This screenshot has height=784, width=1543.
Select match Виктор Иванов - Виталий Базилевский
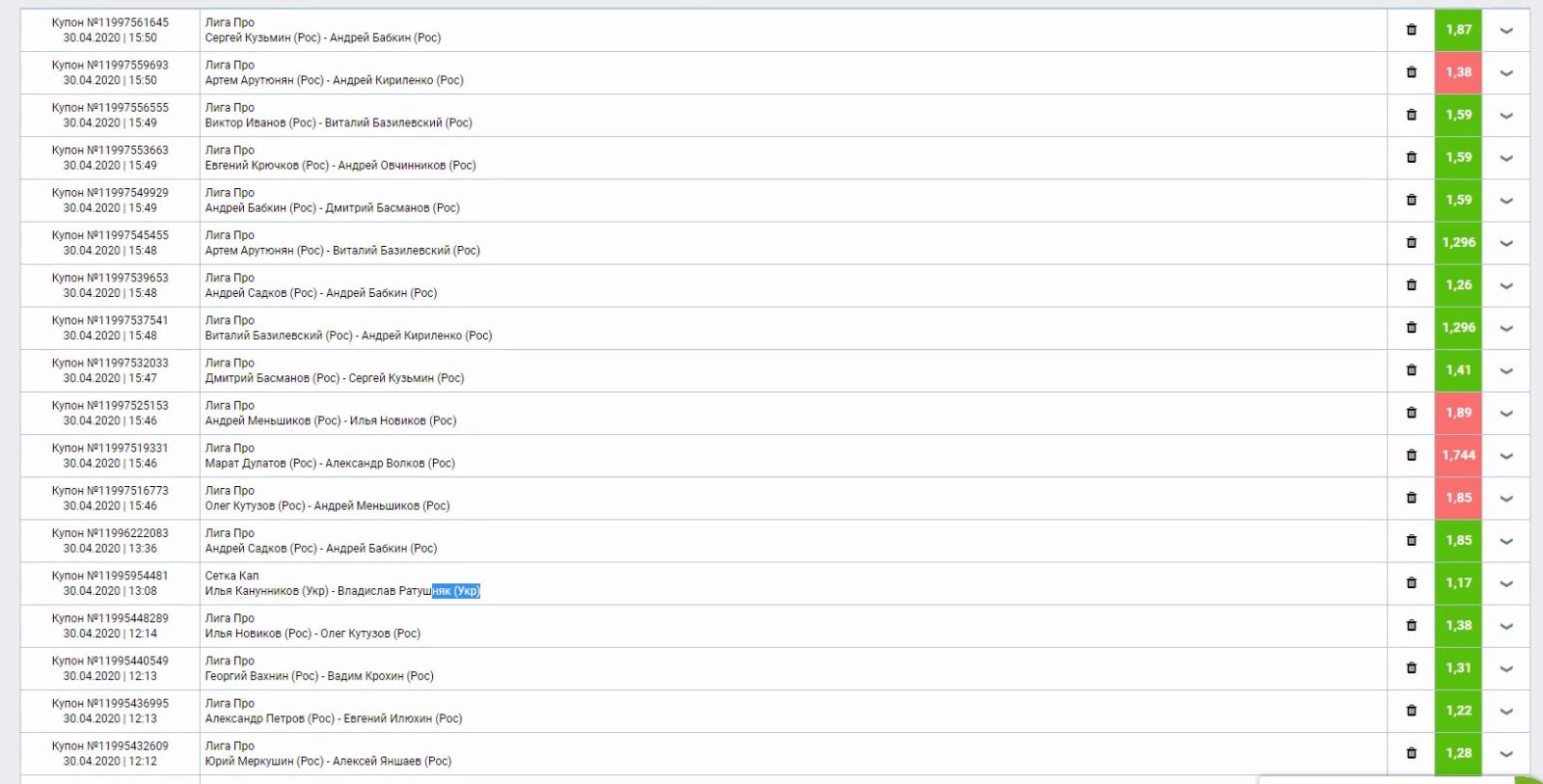point(338,122)
